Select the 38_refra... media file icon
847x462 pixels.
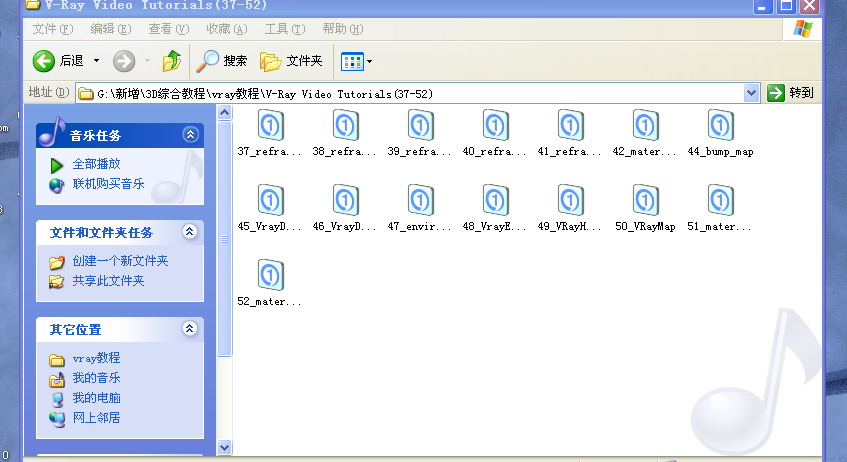click(345, 125)
